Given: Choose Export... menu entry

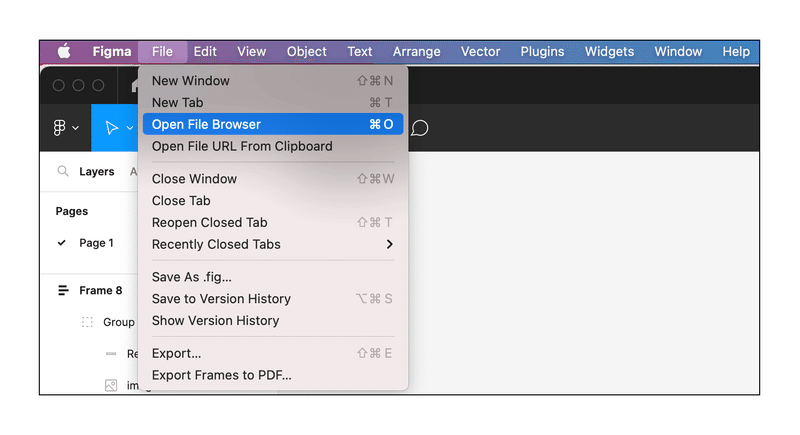Looking at the screenshot, I should [x=273, y=353].
